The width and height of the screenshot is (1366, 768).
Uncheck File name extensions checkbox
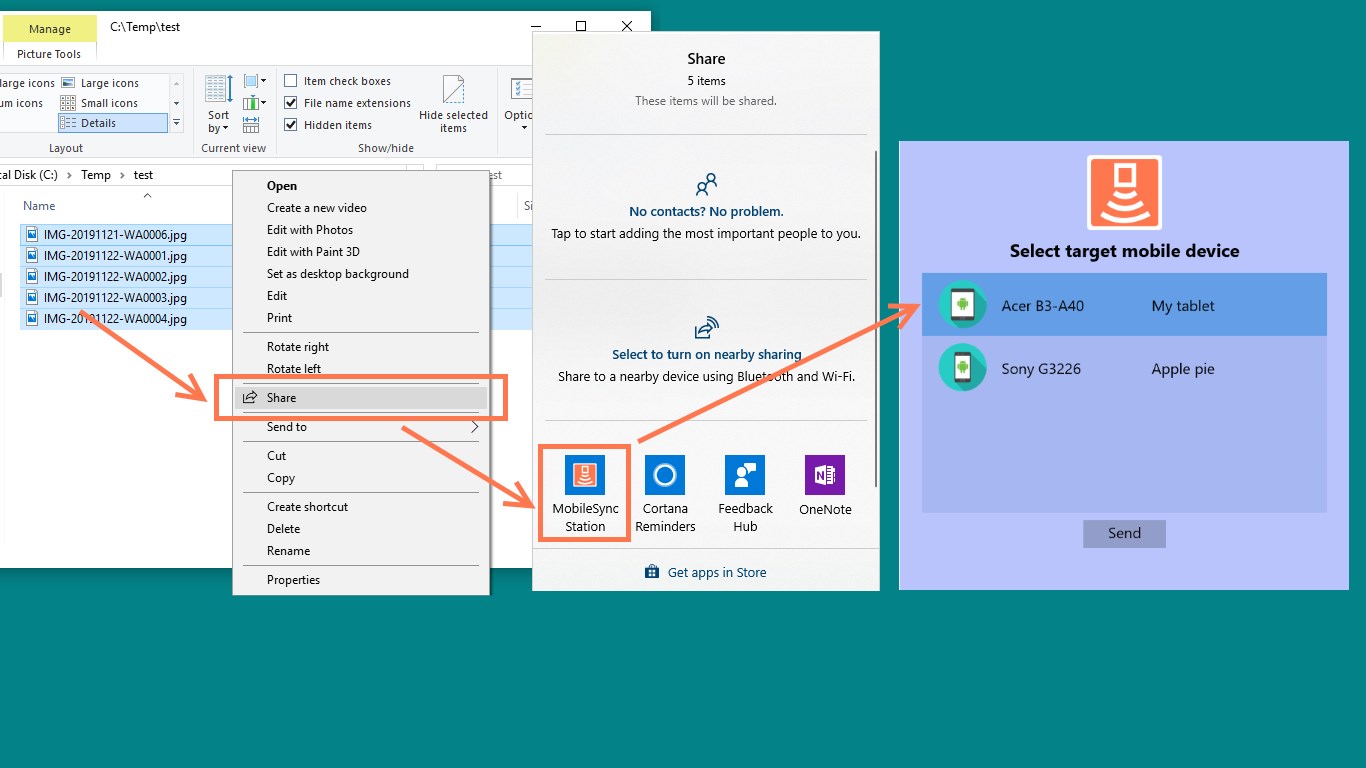point(291,103)
